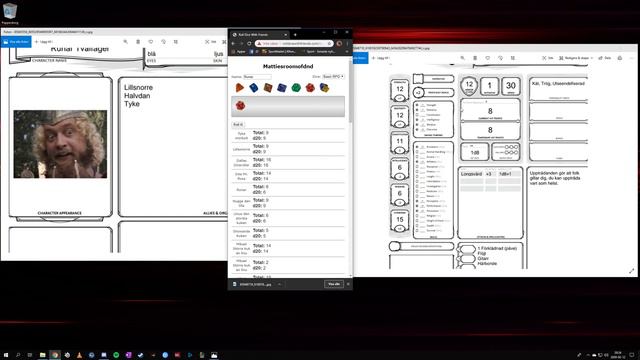
Task: Click the Halvdan name in the allies box
Action: point(137,96)
